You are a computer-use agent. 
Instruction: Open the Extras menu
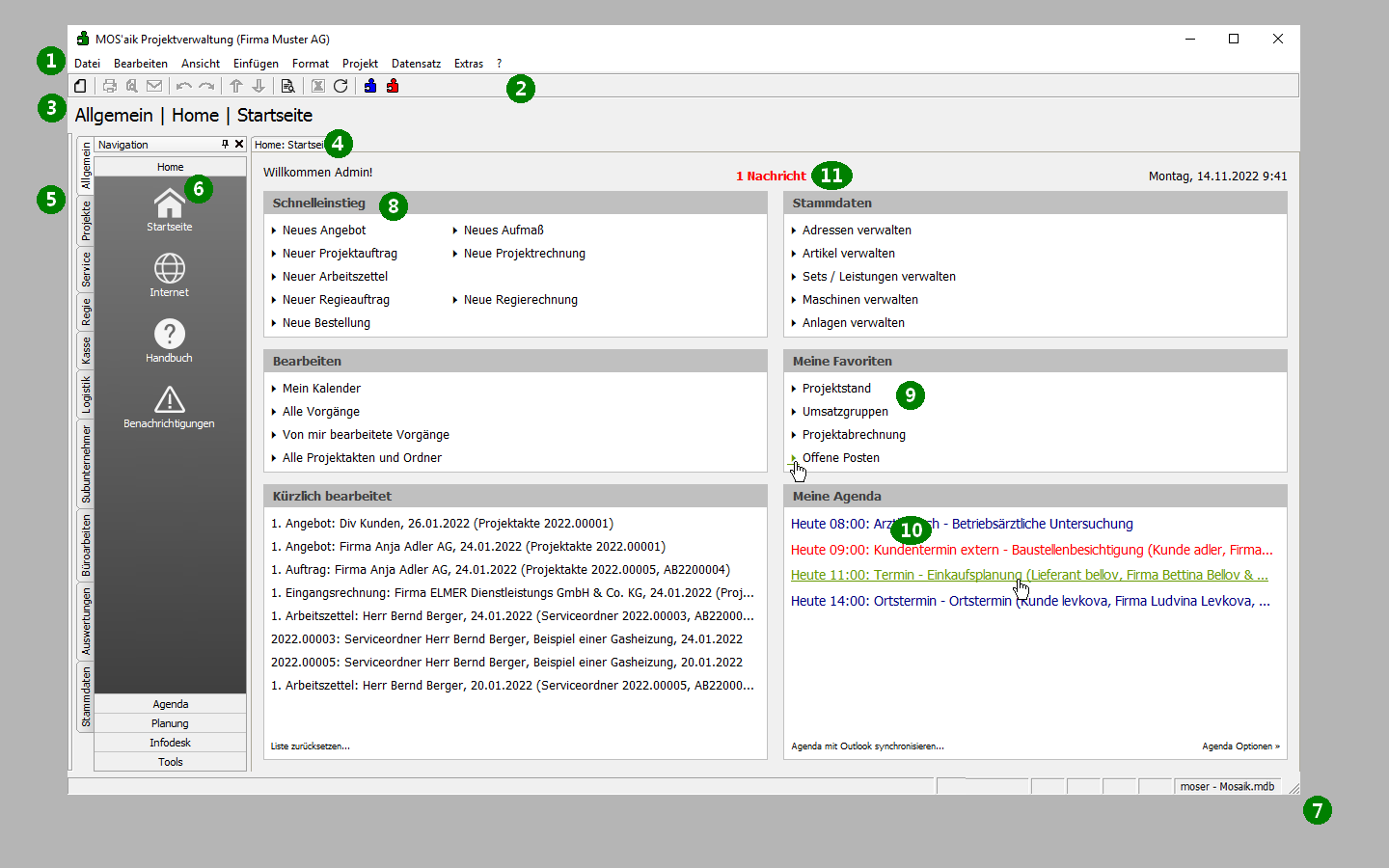pos(469,64)
